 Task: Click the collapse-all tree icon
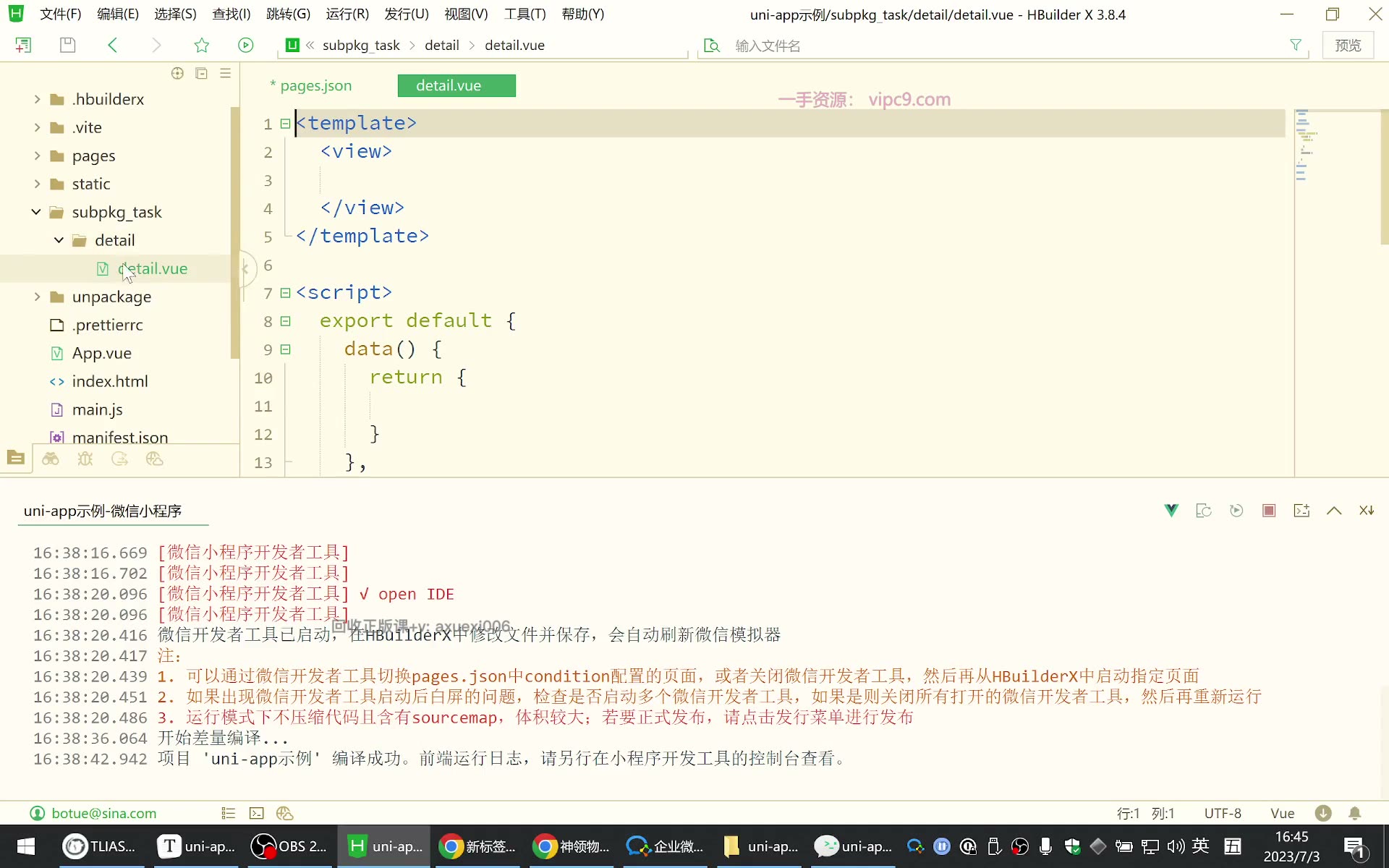202,73
